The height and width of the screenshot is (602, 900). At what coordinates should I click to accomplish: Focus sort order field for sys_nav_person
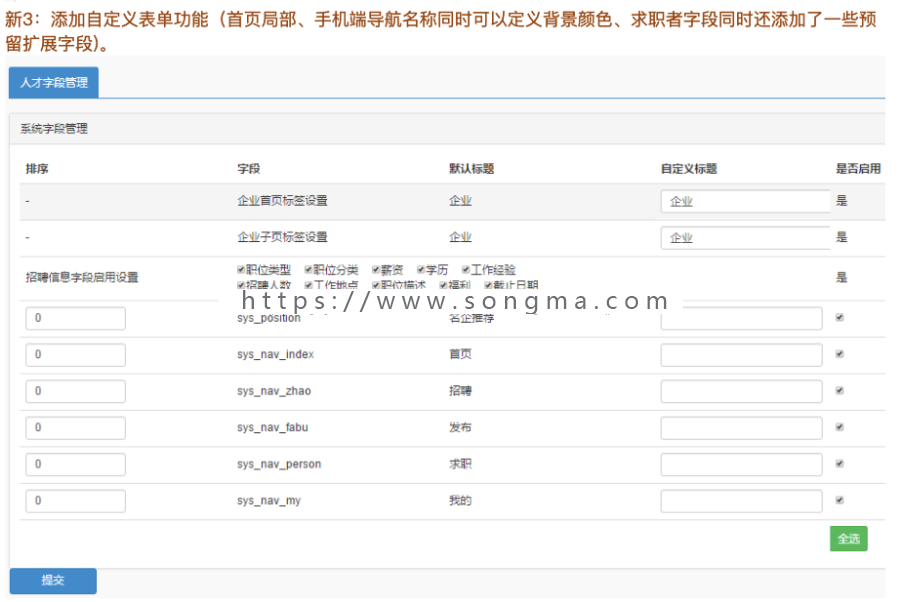click(75, 464)
